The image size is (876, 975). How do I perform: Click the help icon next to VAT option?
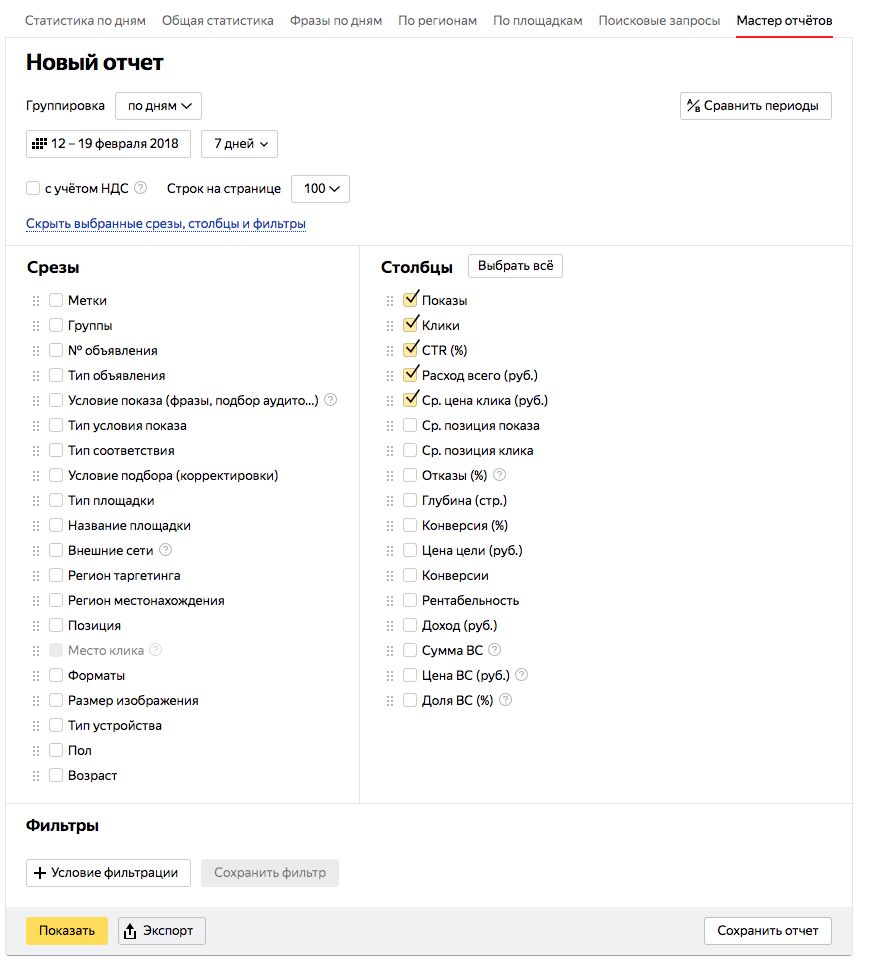pos(141,187)
